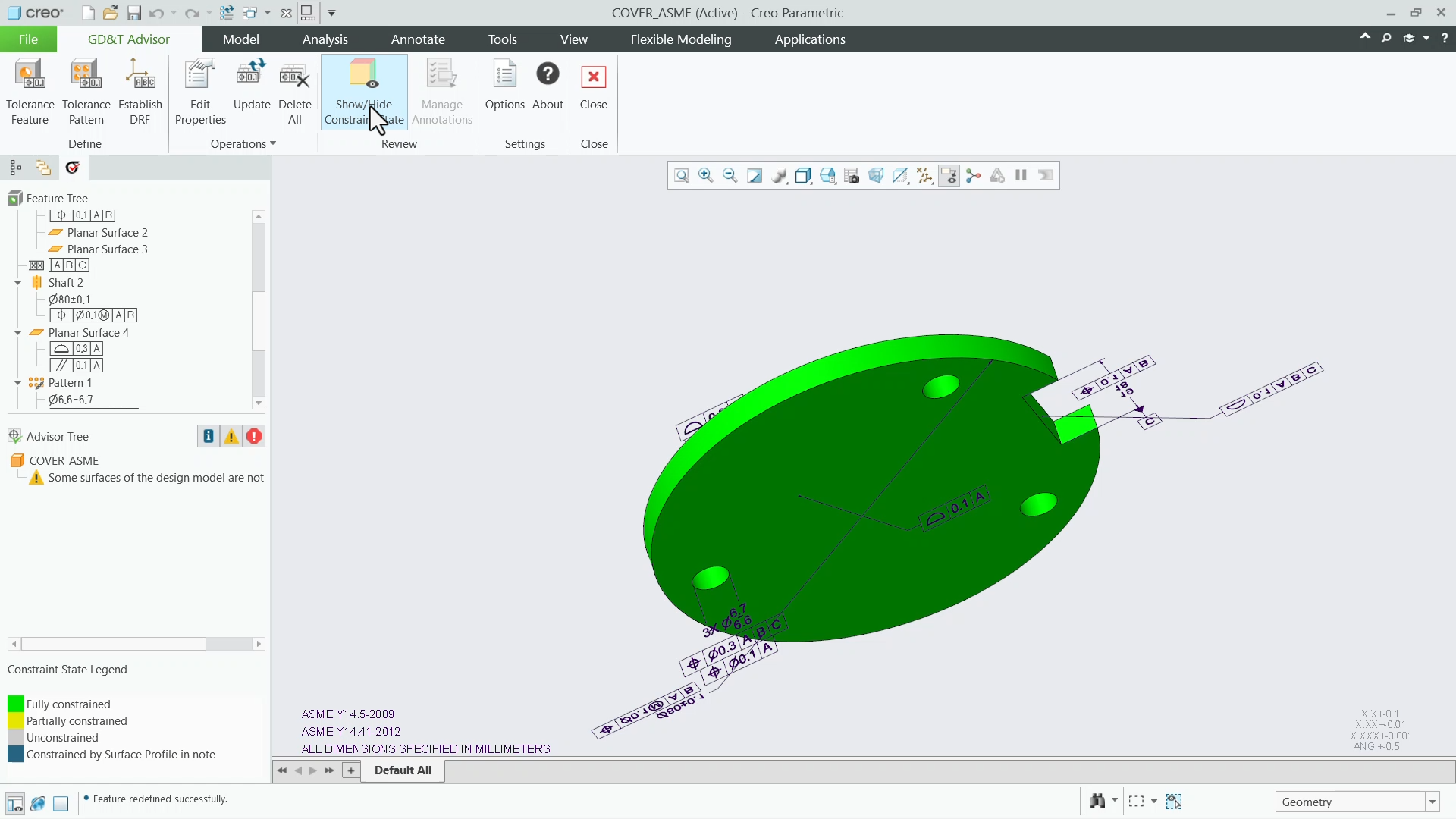Toggle the information filter in Advisor Tree

click(x=209, y=437)
